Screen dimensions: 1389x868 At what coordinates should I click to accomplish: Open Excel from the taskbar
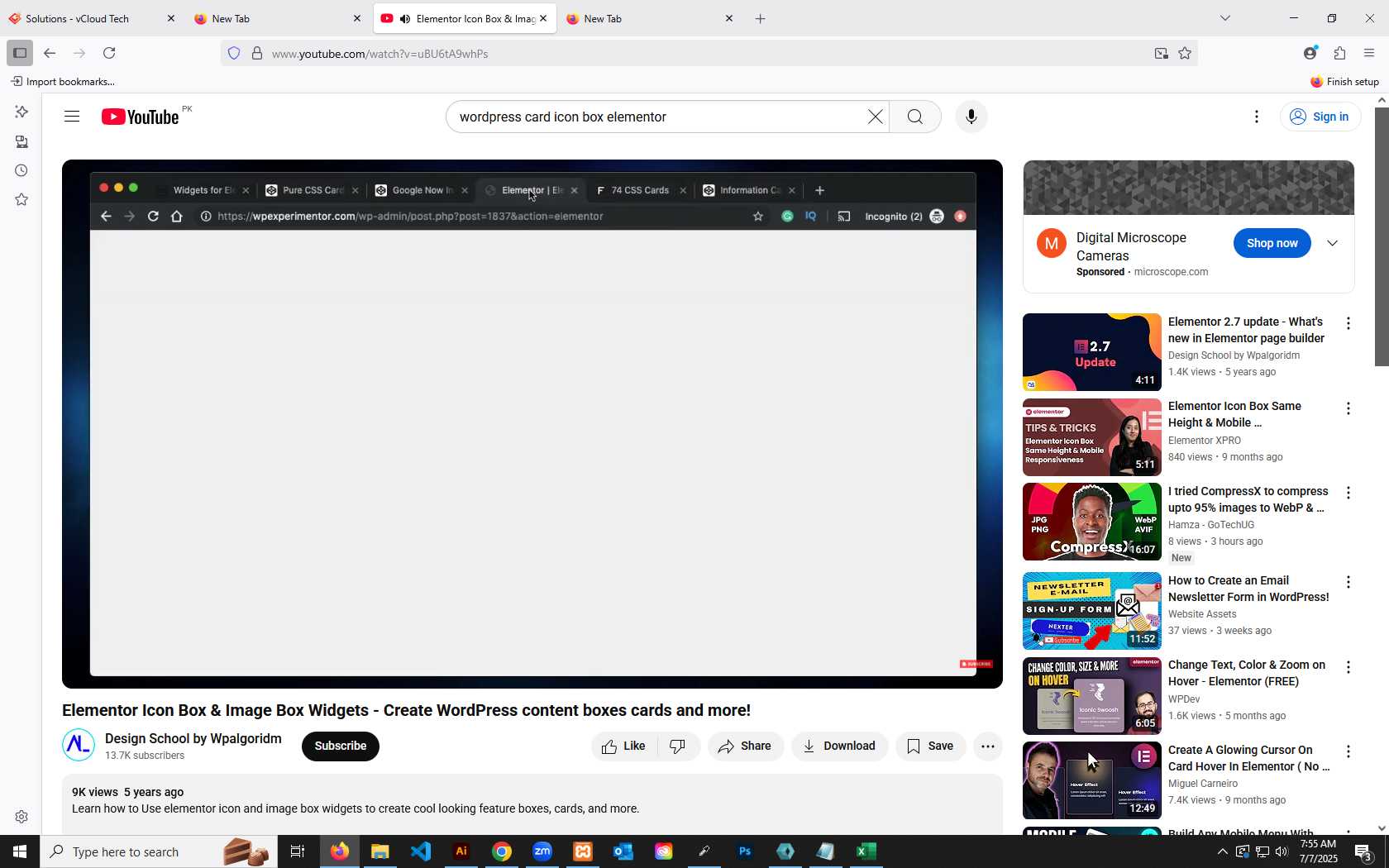click(866, 851)
